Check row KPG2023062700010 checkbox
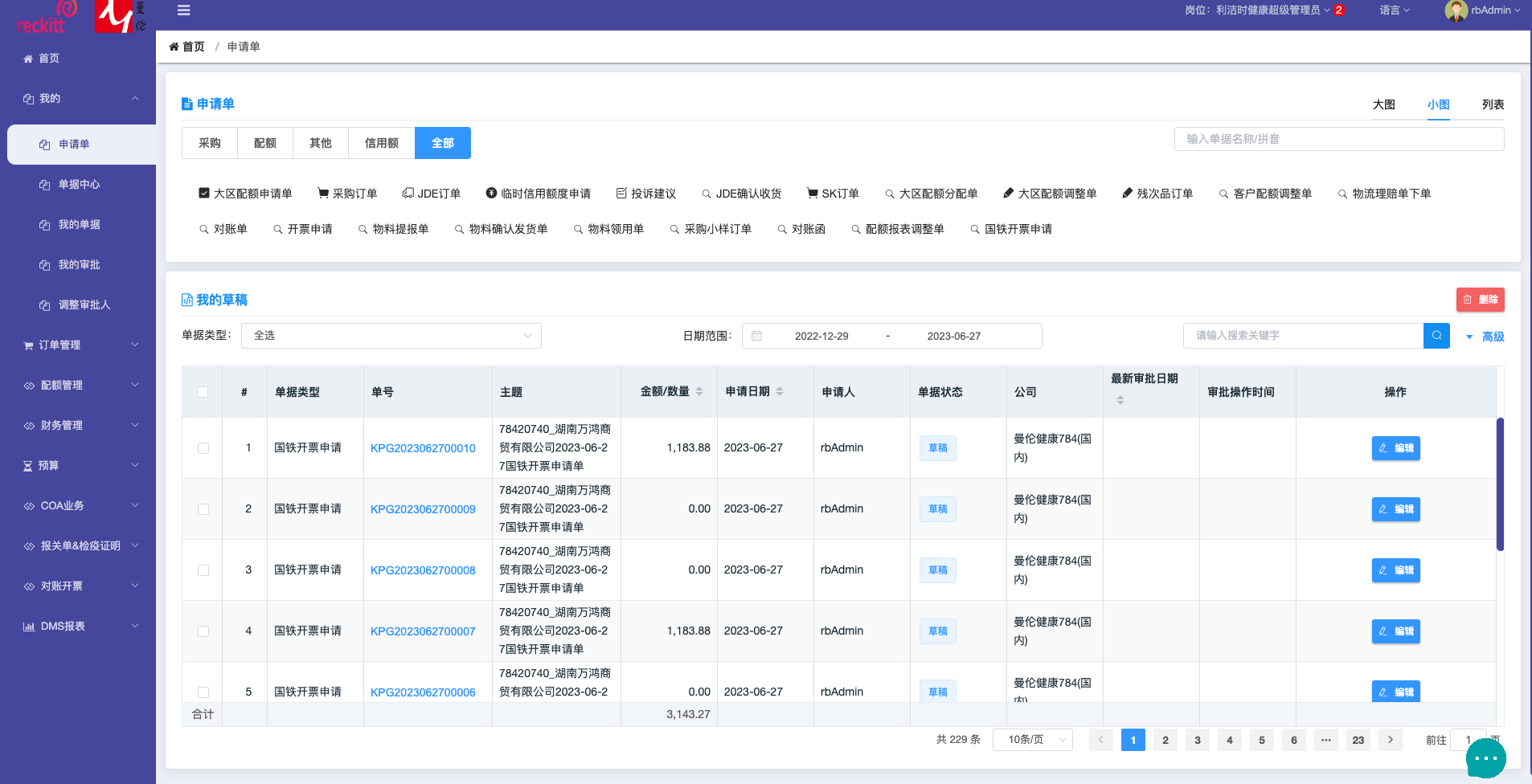 pyautogui.click(x=203, y=448)
